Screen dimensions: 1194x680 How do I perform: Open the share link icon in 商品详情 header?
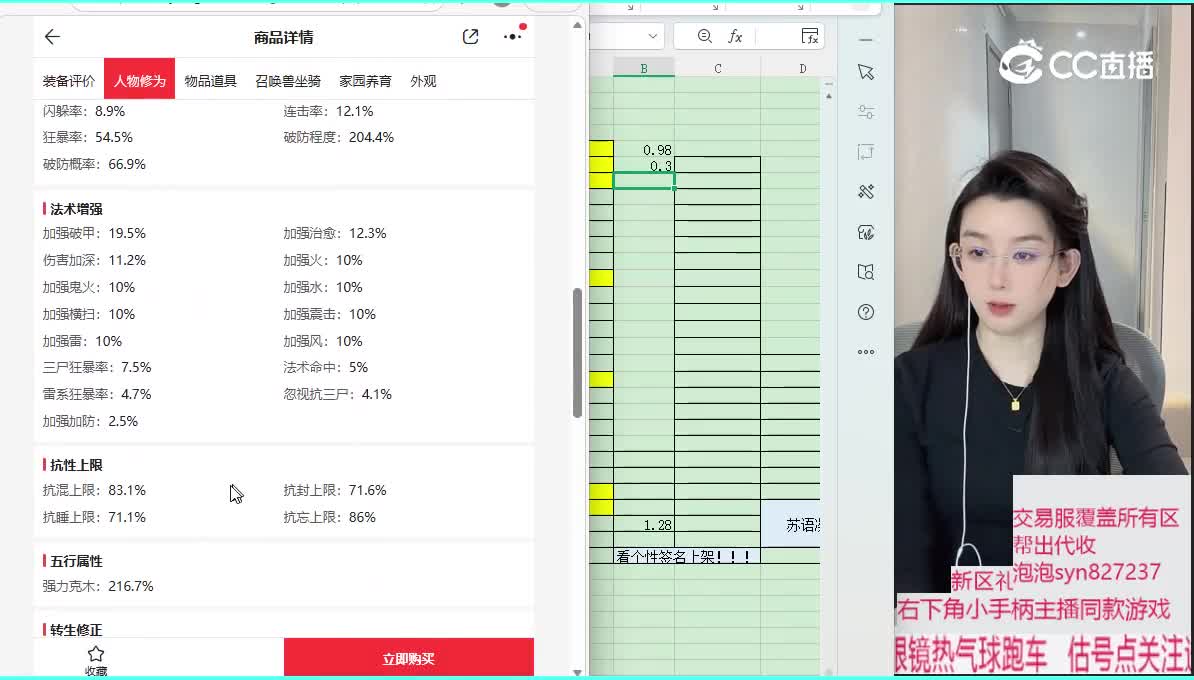(470, 36)
